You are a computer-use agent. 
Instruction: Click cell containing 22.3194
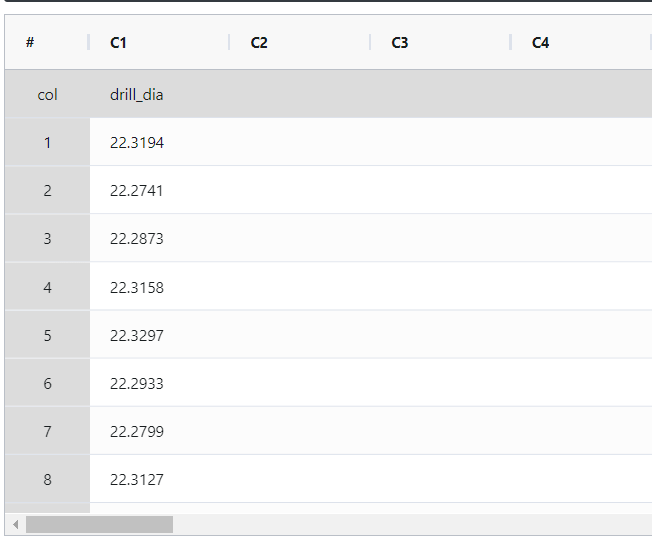(x=159, y=142)
